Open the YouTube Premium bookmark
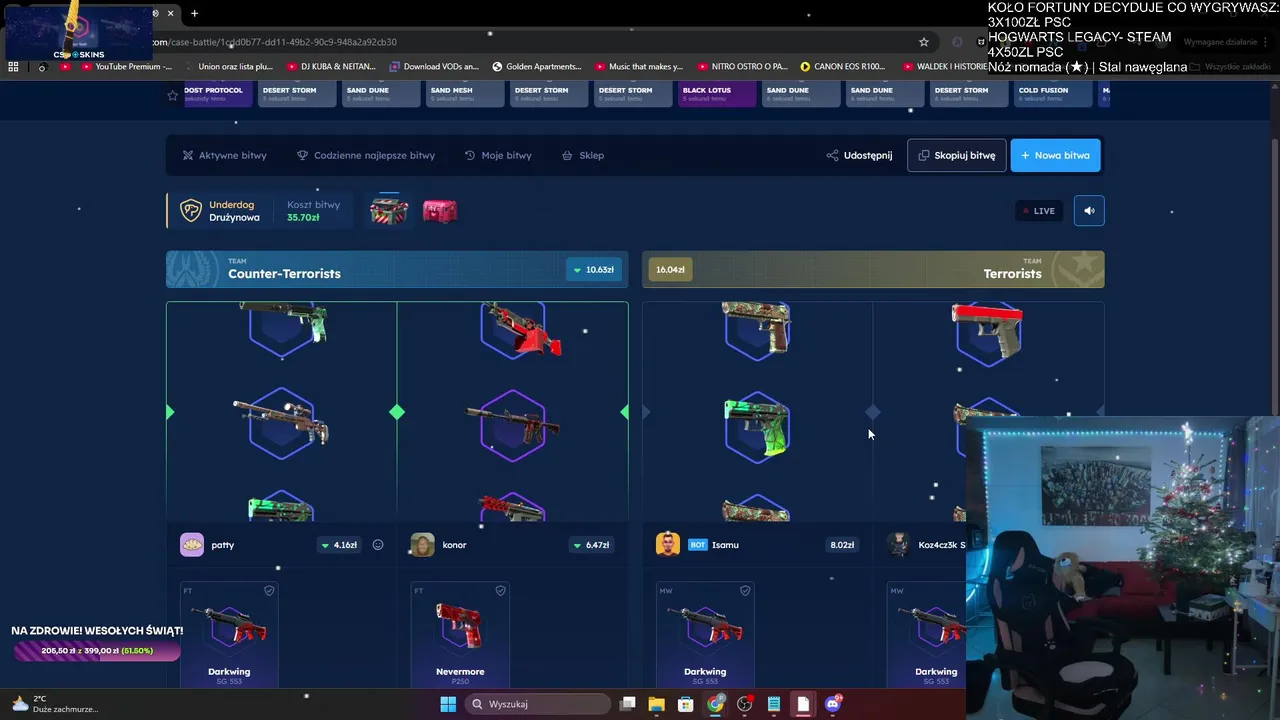The width and height of the screenshot is (1280, 720). 126,67
